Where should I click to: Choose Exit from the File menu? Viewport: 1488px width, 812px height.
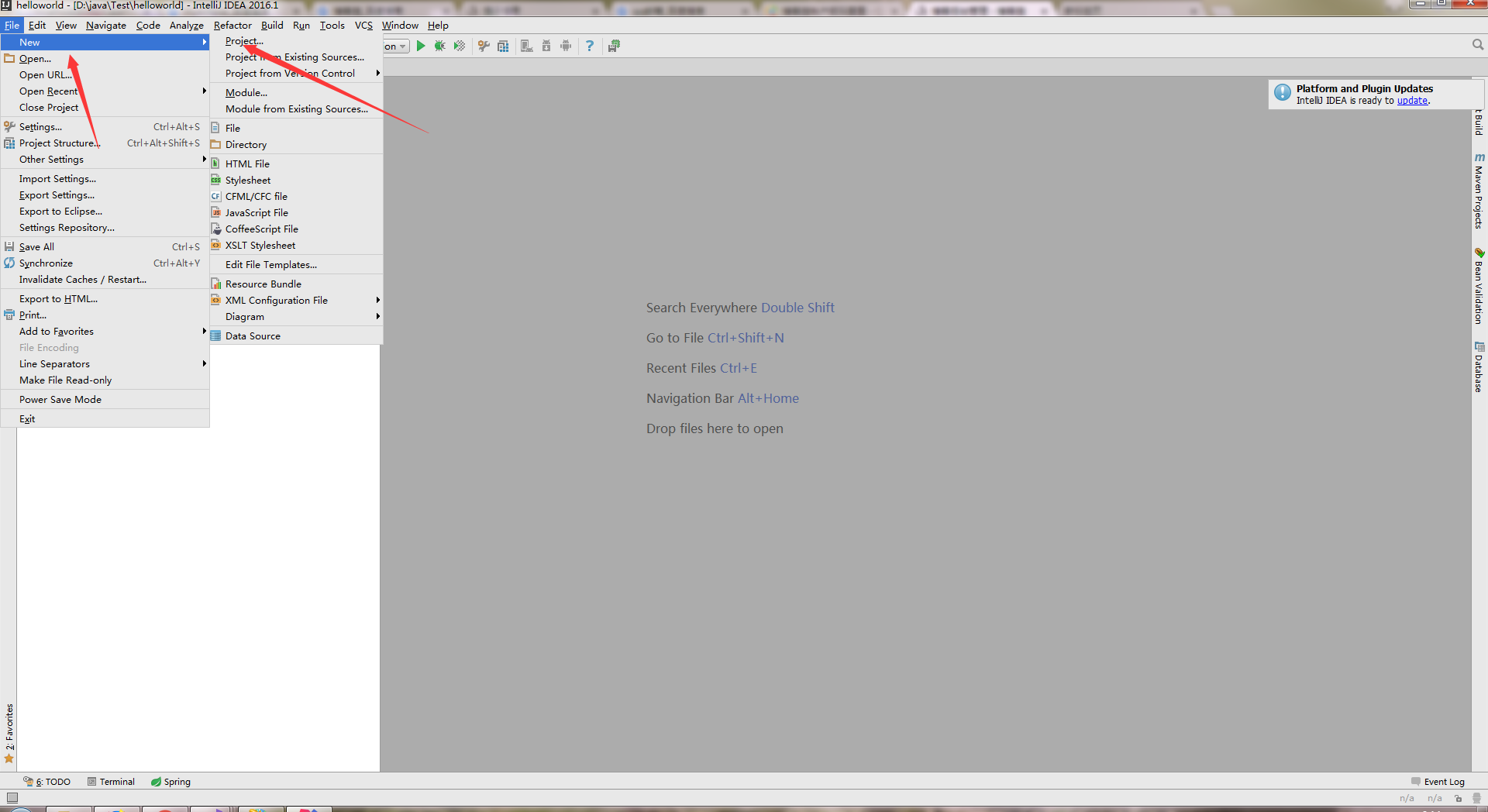105,419
